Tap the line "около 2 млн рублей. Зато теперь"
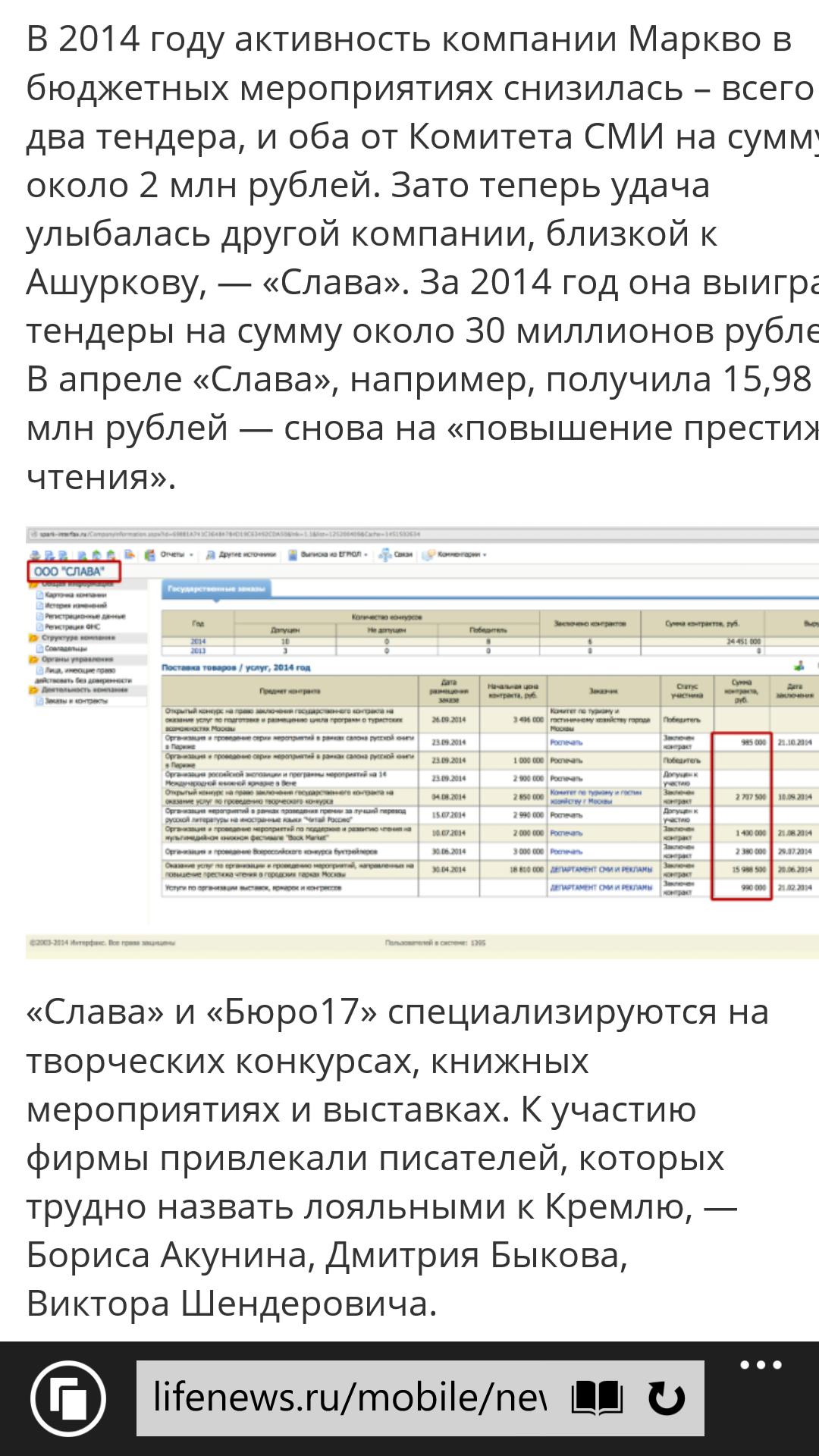 coord(368,186)
